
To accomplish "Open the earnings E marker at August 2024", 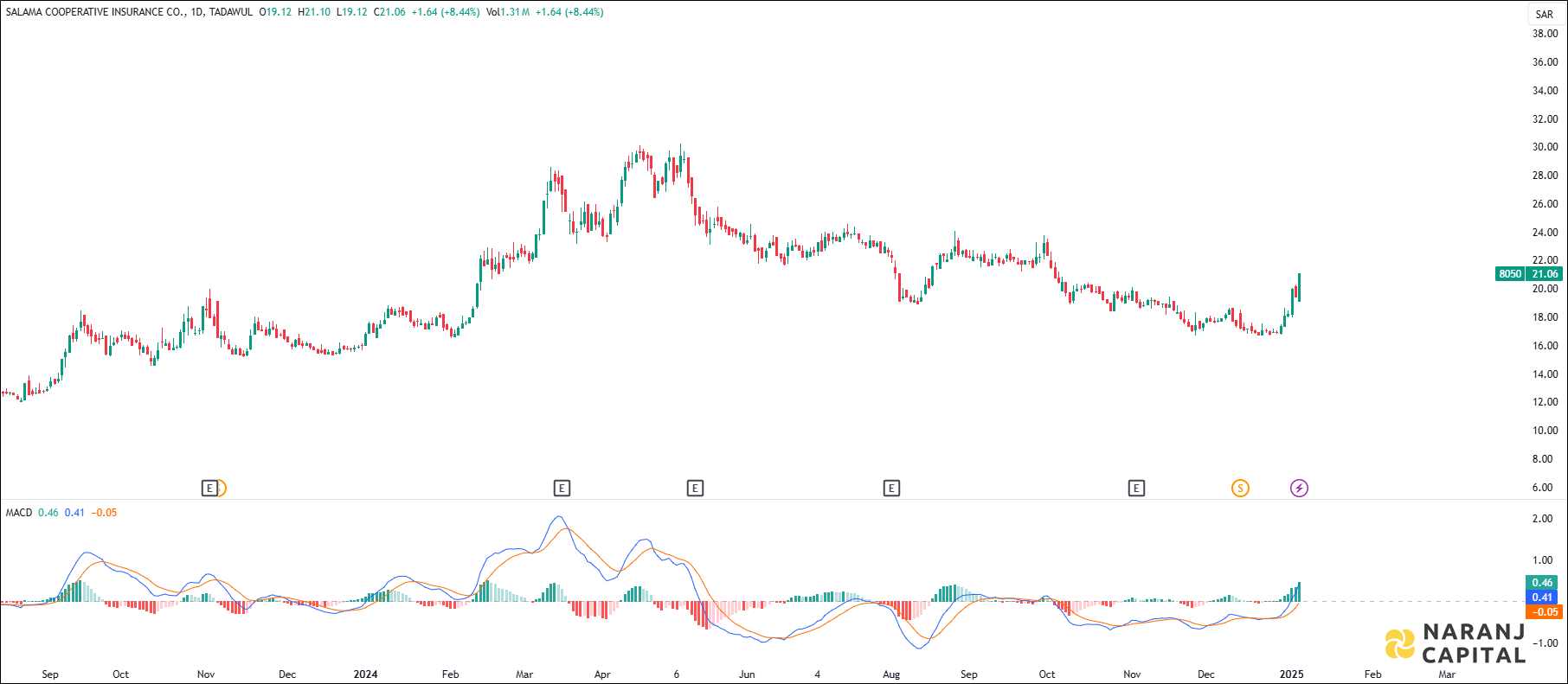I will pos(891,489).
